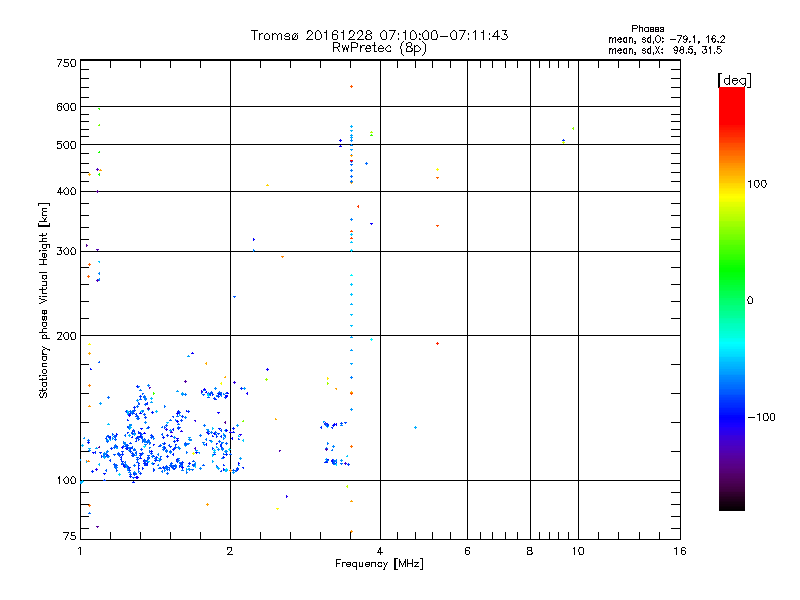Click the y-axis tick label '400'
The width and height of the screenshot is (800, 600).
click(66, 191)
